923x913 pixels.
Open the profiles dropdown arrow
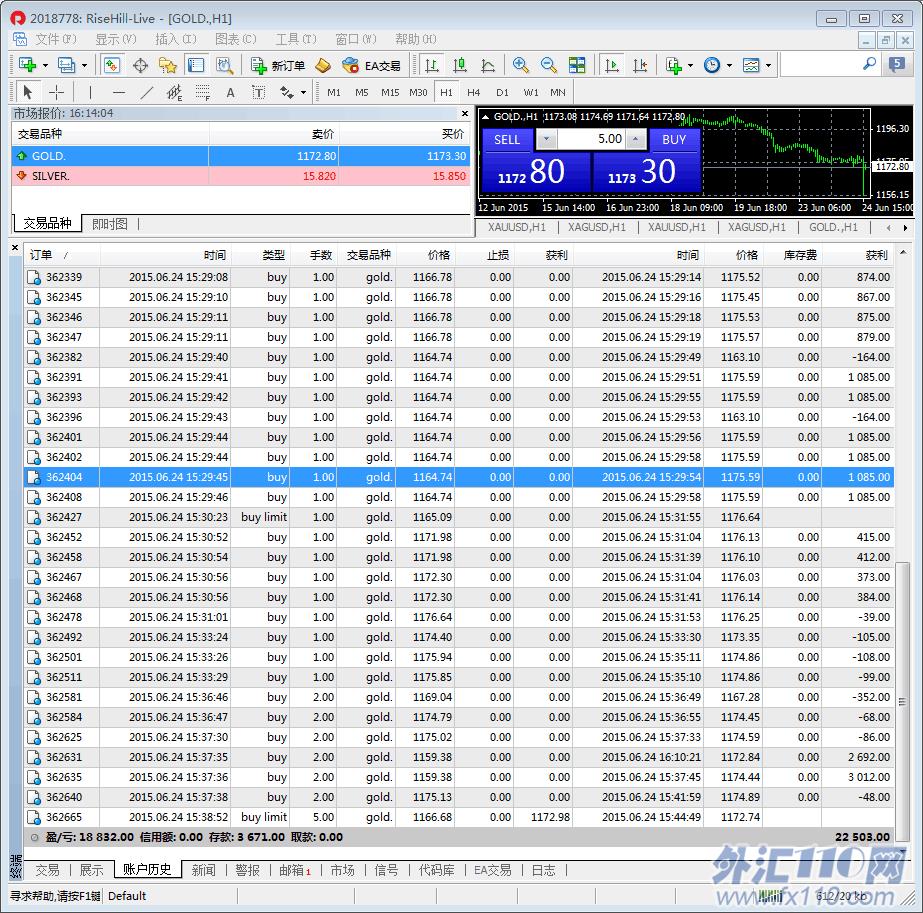coord(84,65)
